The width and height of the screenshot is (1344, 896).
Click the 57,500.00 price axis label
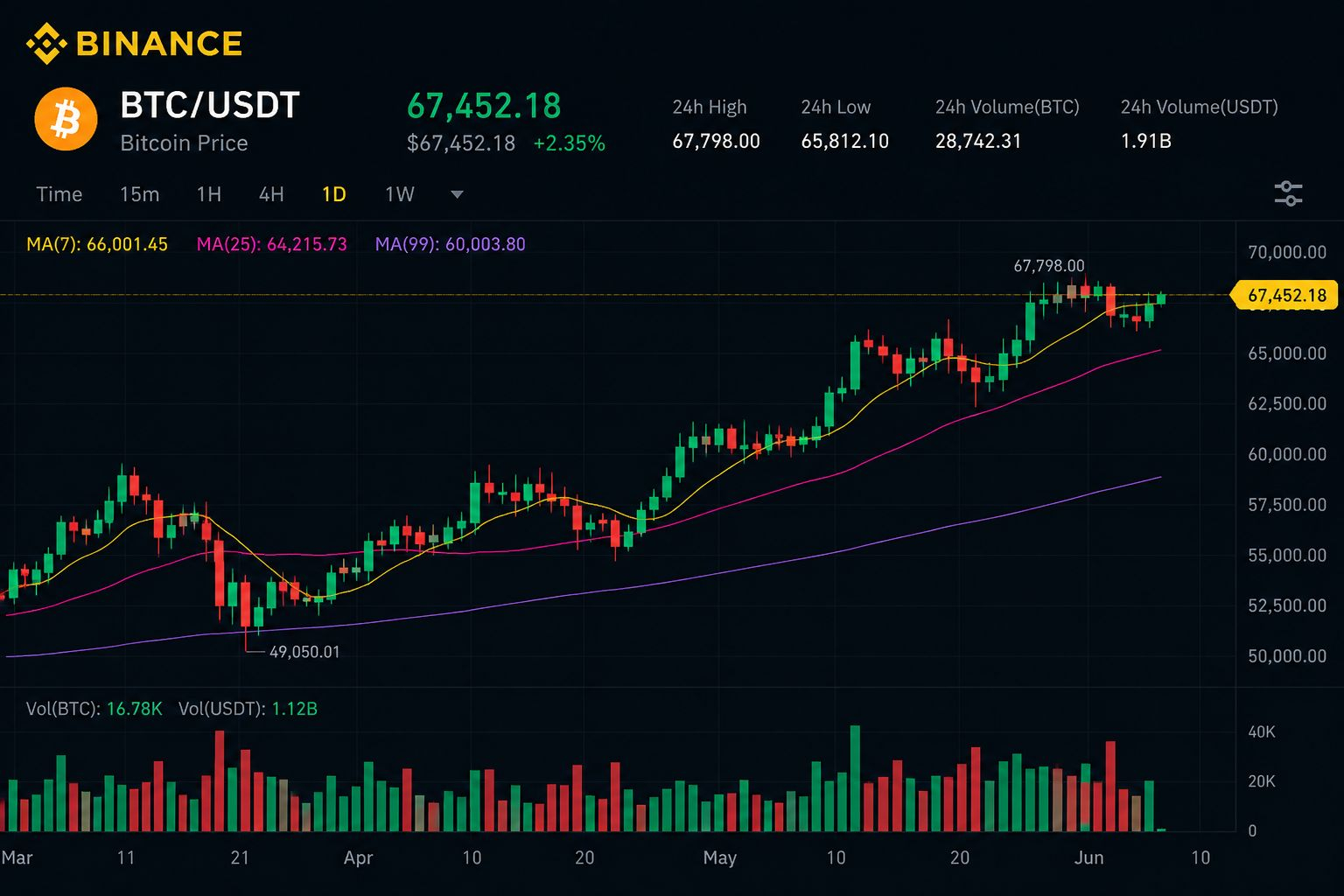tap(1287, 505)
